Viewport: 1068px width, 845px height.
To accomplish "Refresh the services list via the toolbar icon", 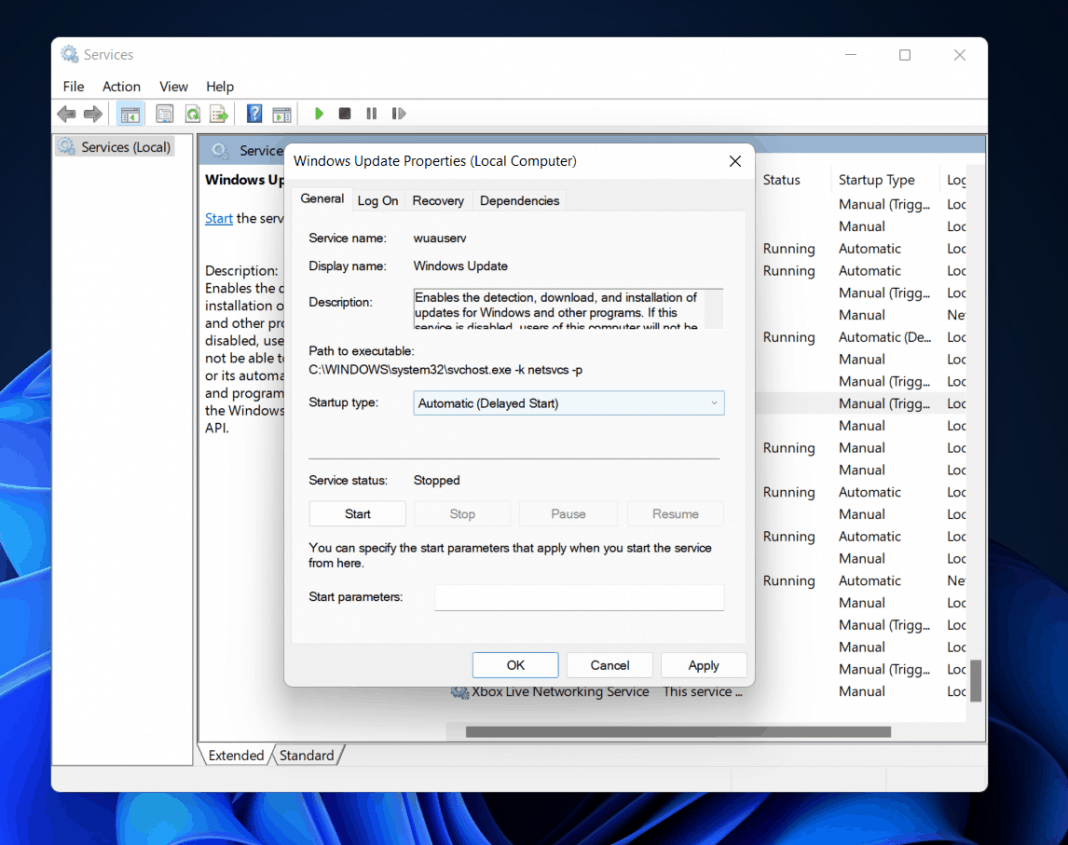I will pos(192,113).
